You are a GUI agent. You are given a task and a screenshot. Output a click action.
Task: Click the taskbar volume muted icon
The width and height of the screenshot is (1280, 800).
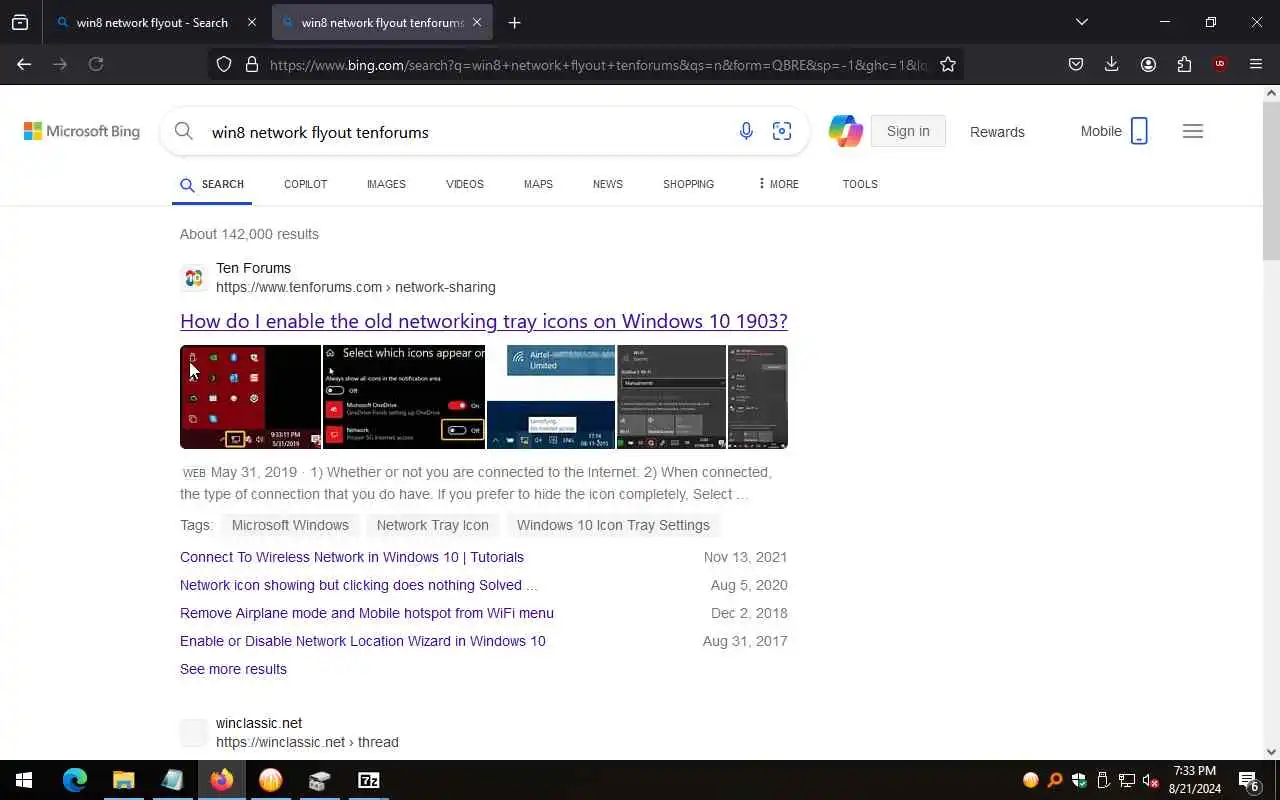coord(1151,781)
